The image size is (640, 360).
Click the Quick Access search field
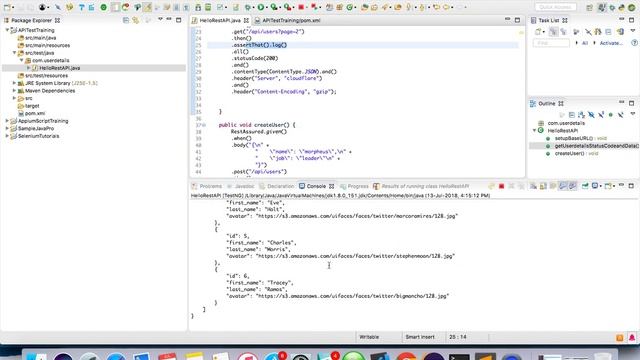pyautogui.click(x=556, y=7)
